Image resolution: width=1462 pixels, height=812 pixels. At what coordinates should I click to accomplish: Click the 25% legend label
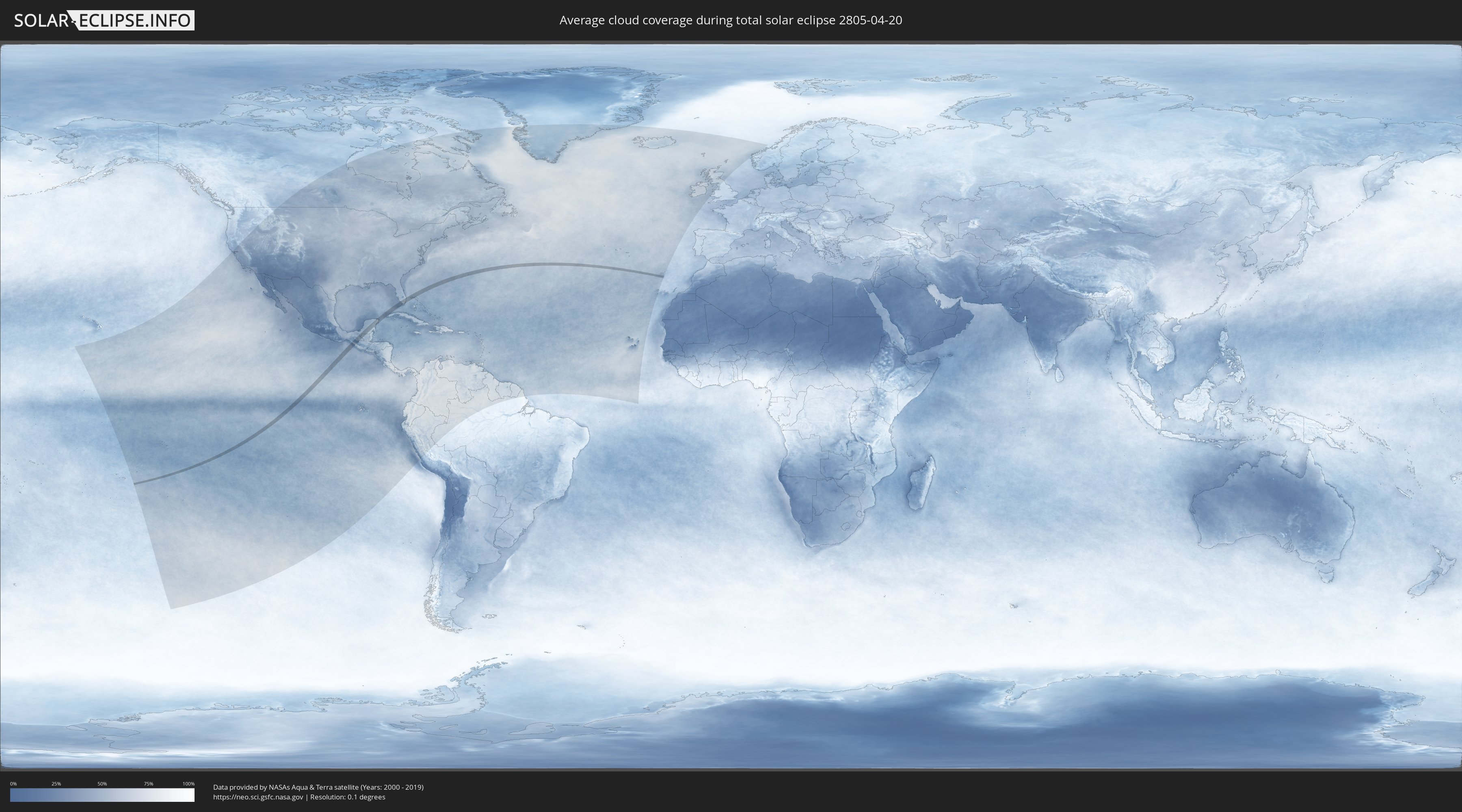(x=56, y=784)
